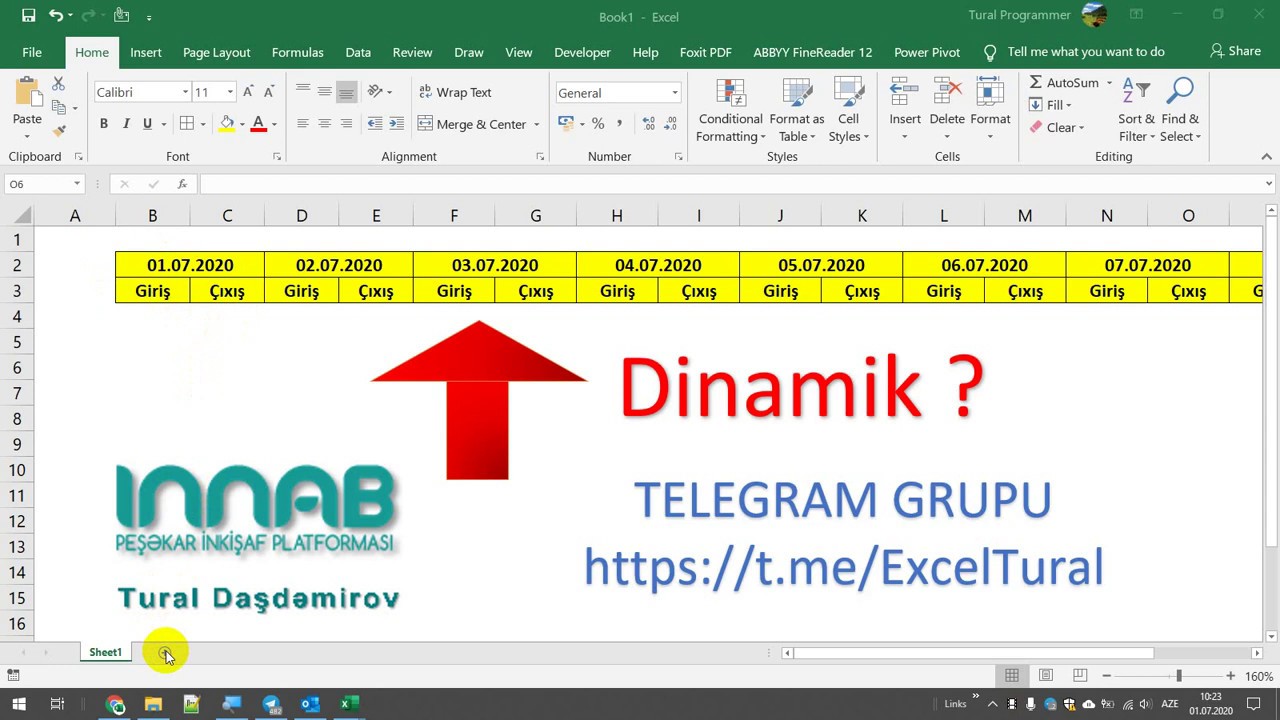Open Cell Styles gallery icon
The height and width of the screenshot is (720, 1280).
(848, 93)
